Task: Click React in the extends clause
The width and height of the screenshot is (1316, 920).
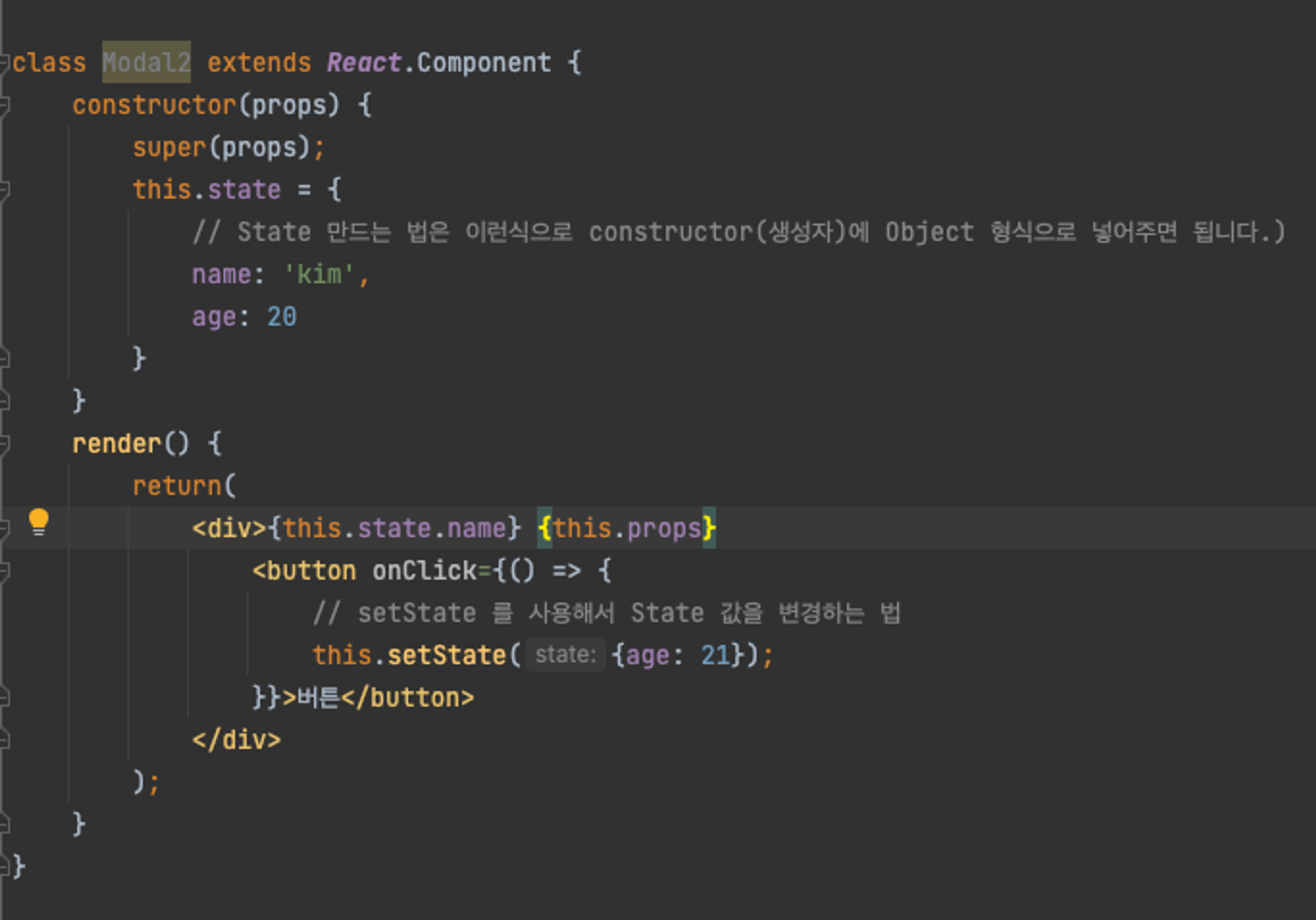Action: (363, 63)
